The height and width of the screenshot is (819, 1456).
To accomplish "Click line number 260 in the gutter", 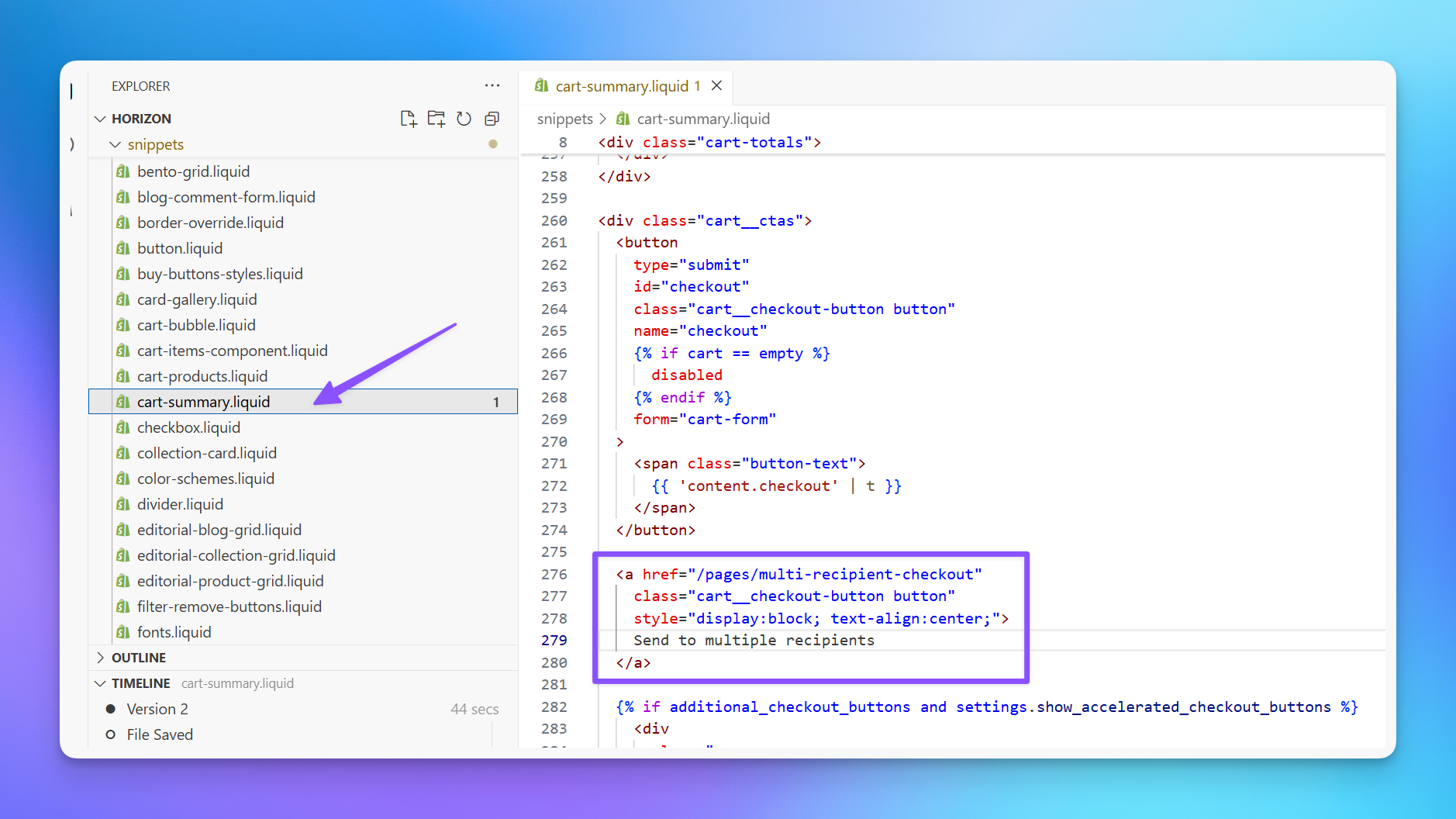I will (x=554, y=220).
